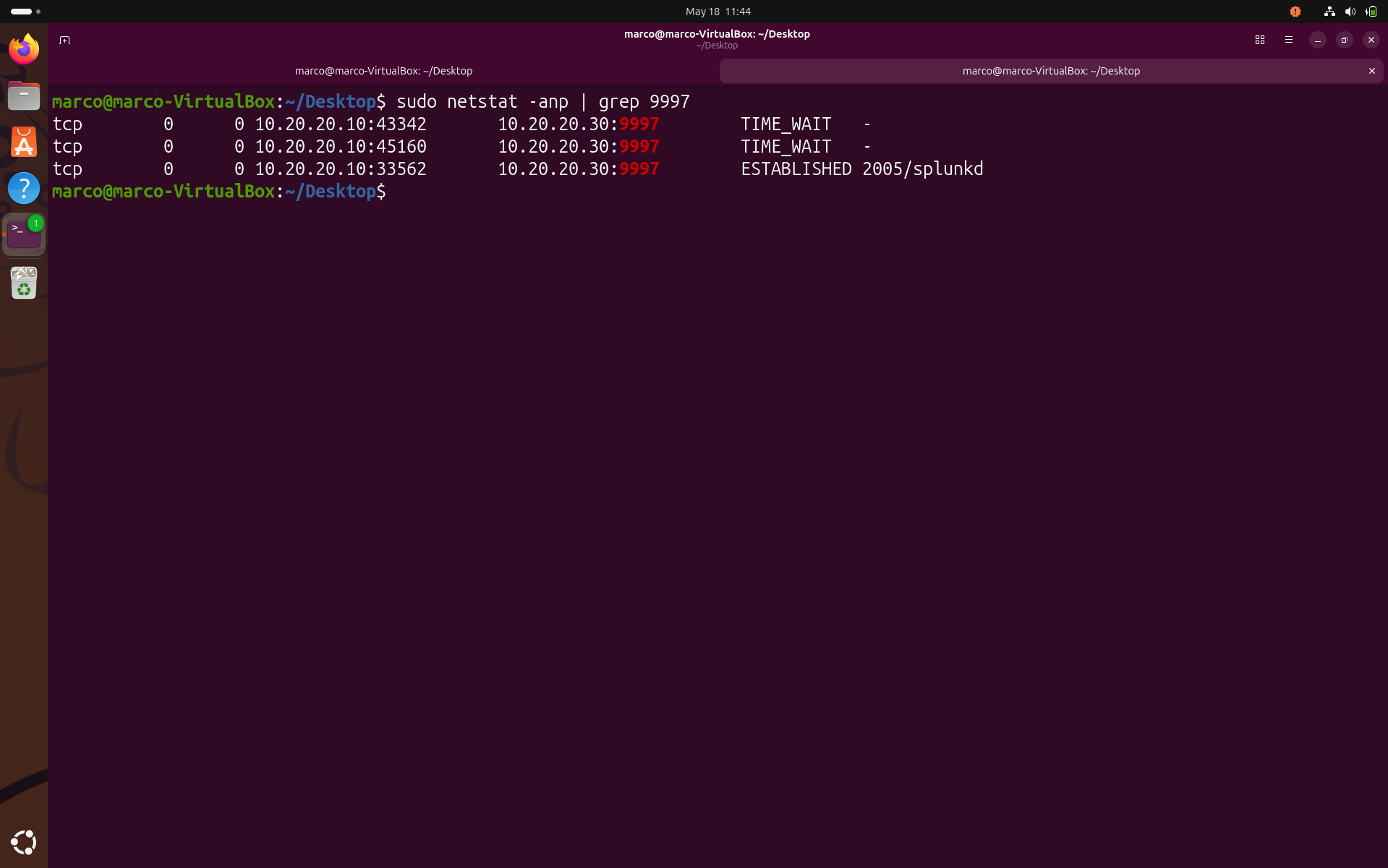Click the command text 'sudo netstat -anp | grep 9997'
Screen dimensions: 1388x868
543,102
